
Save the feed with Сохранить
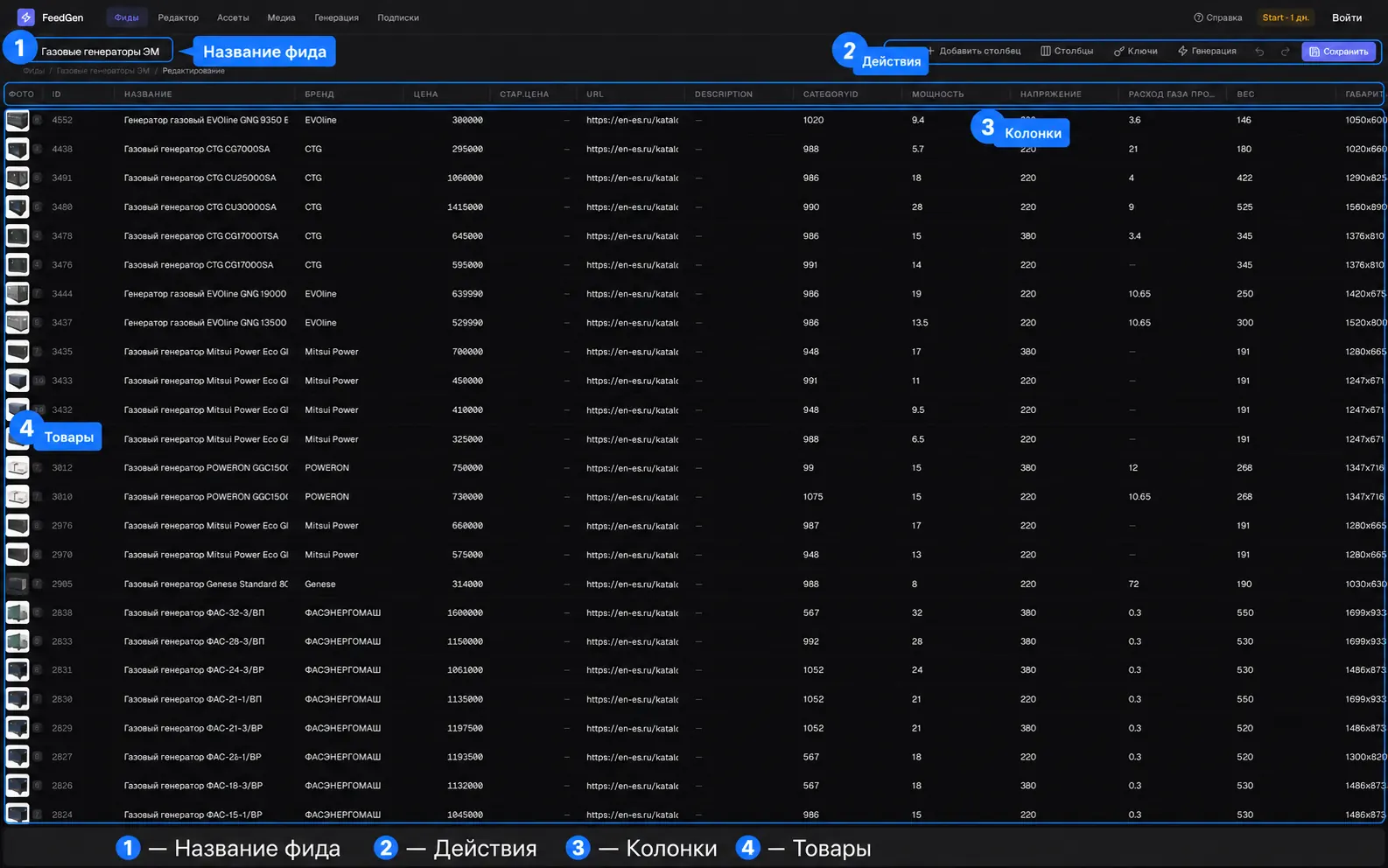click(x=1338, y=52)
